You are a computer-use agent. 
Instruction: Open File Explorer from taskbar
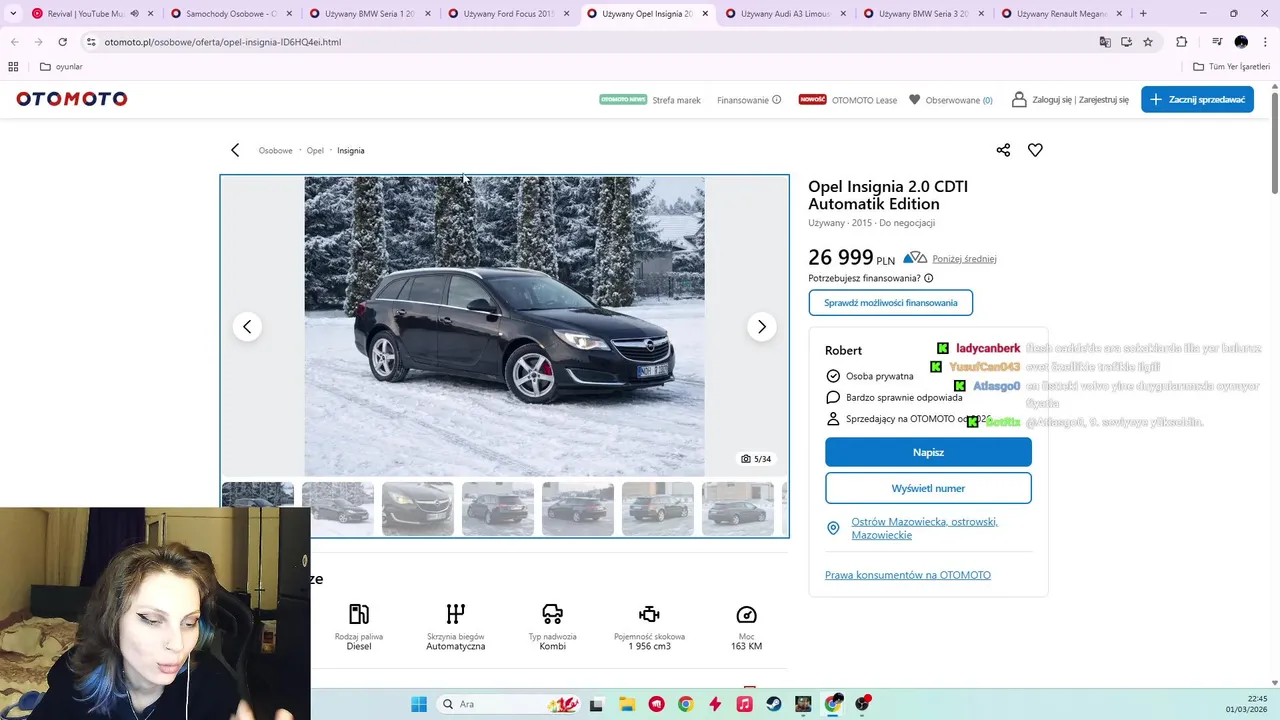coord(626,704)
